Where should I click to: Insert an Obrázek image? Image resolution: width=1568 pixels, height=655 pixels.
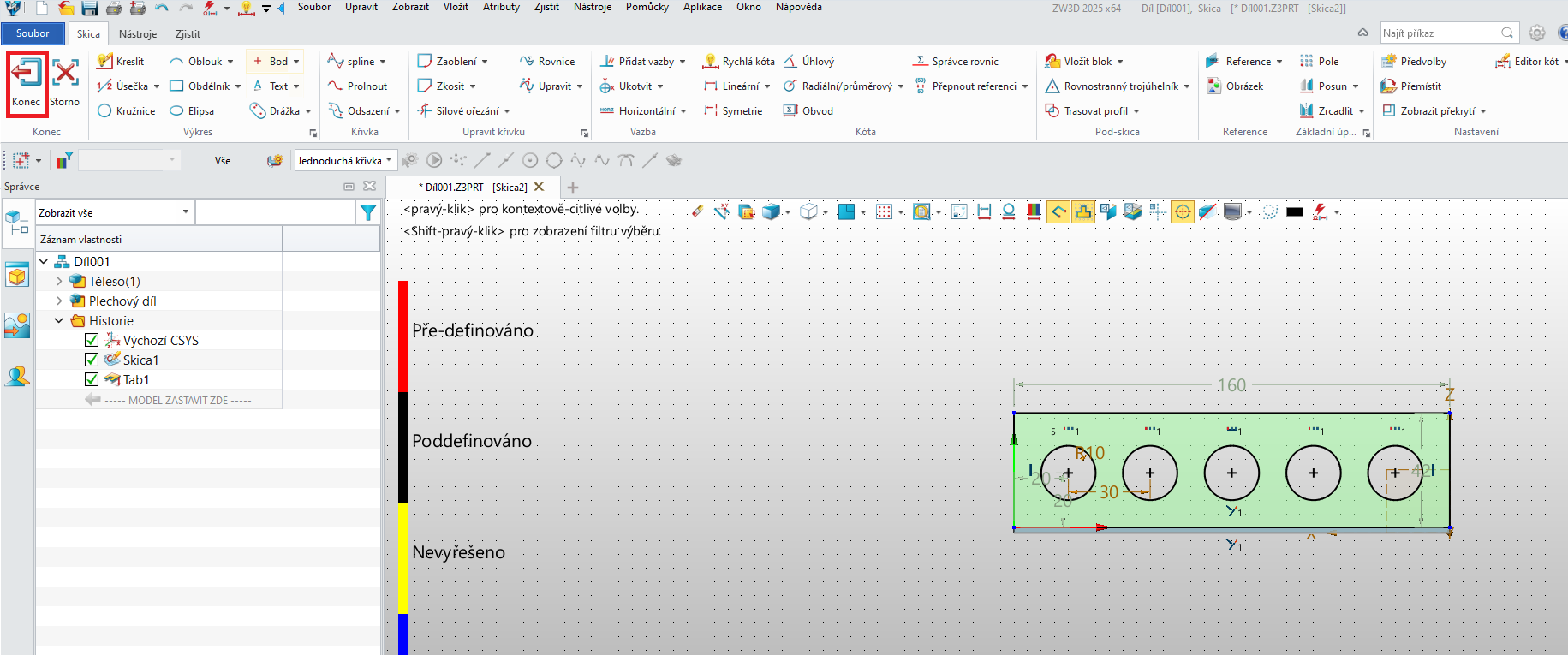1235,86
